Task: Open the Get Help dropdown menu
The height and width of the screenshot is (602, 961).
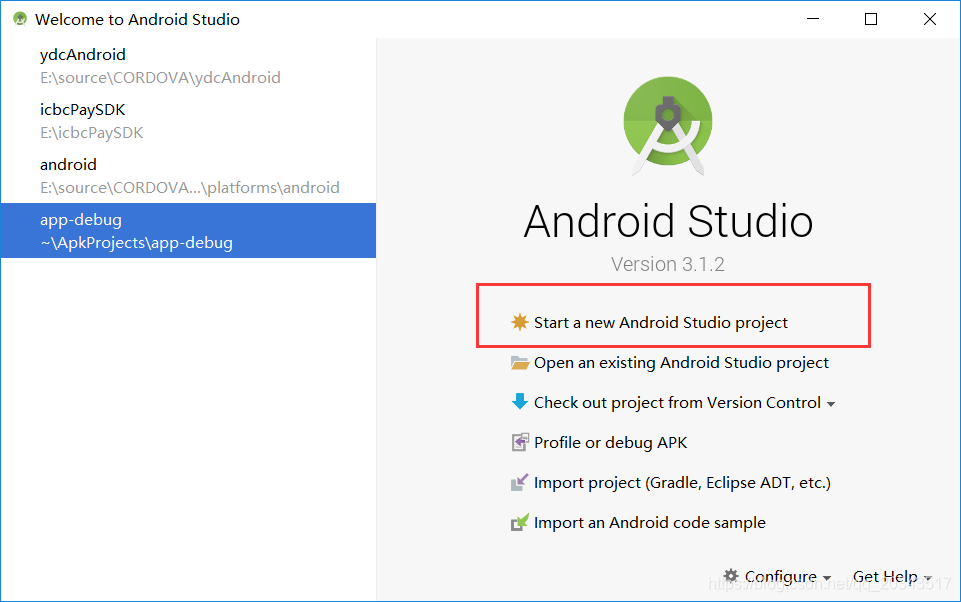Action: [x=892, y=576]
